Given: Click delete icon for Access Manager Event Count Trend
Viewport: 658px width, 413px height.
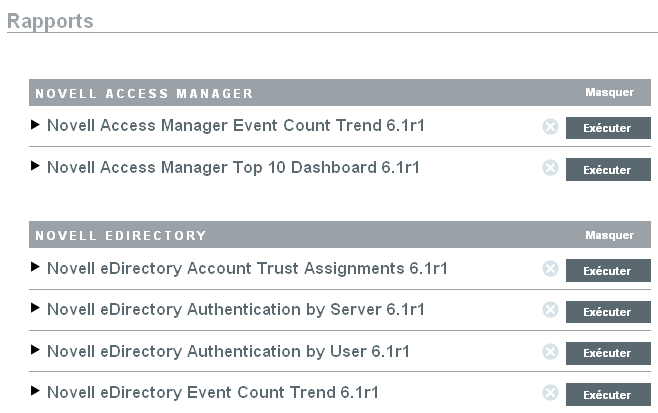Looking at the screenshot, I should click(x=550, y=127).
